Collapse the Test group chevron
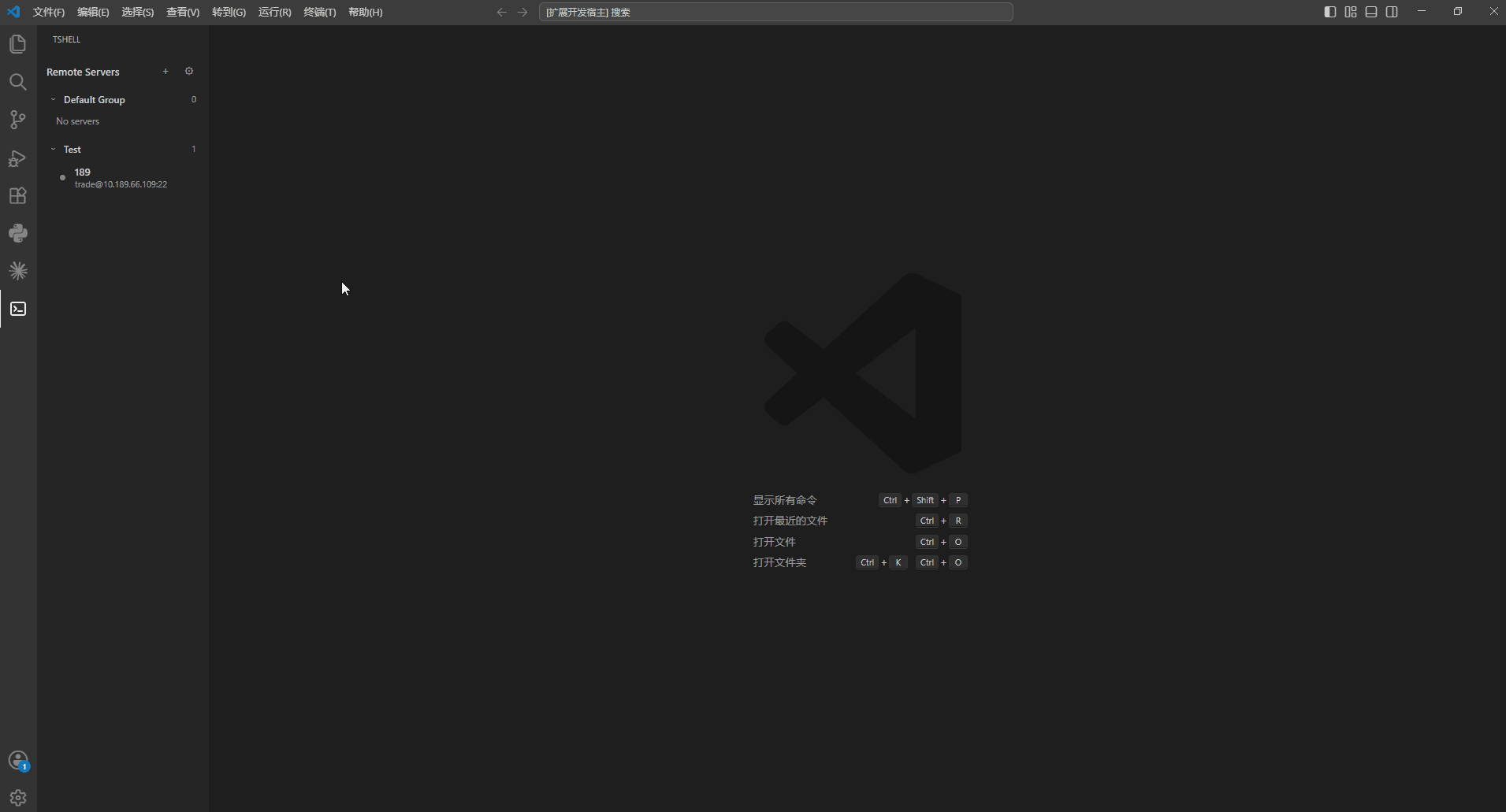Image resolution: width=1506 pixels, height=812 pixels. (x=53, y=150)
